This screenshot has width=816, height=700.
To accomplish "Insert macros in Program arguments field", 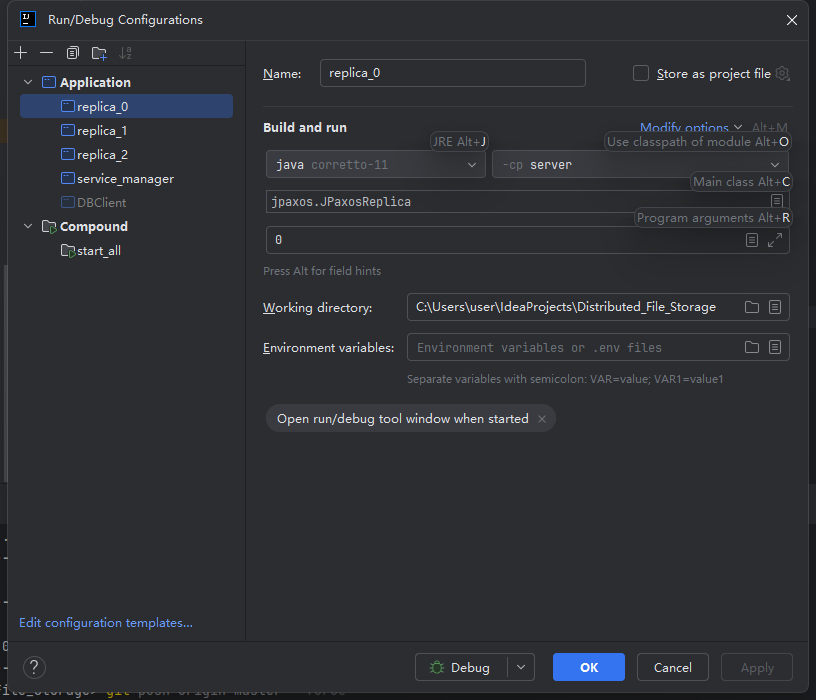I will coord(751,240).
